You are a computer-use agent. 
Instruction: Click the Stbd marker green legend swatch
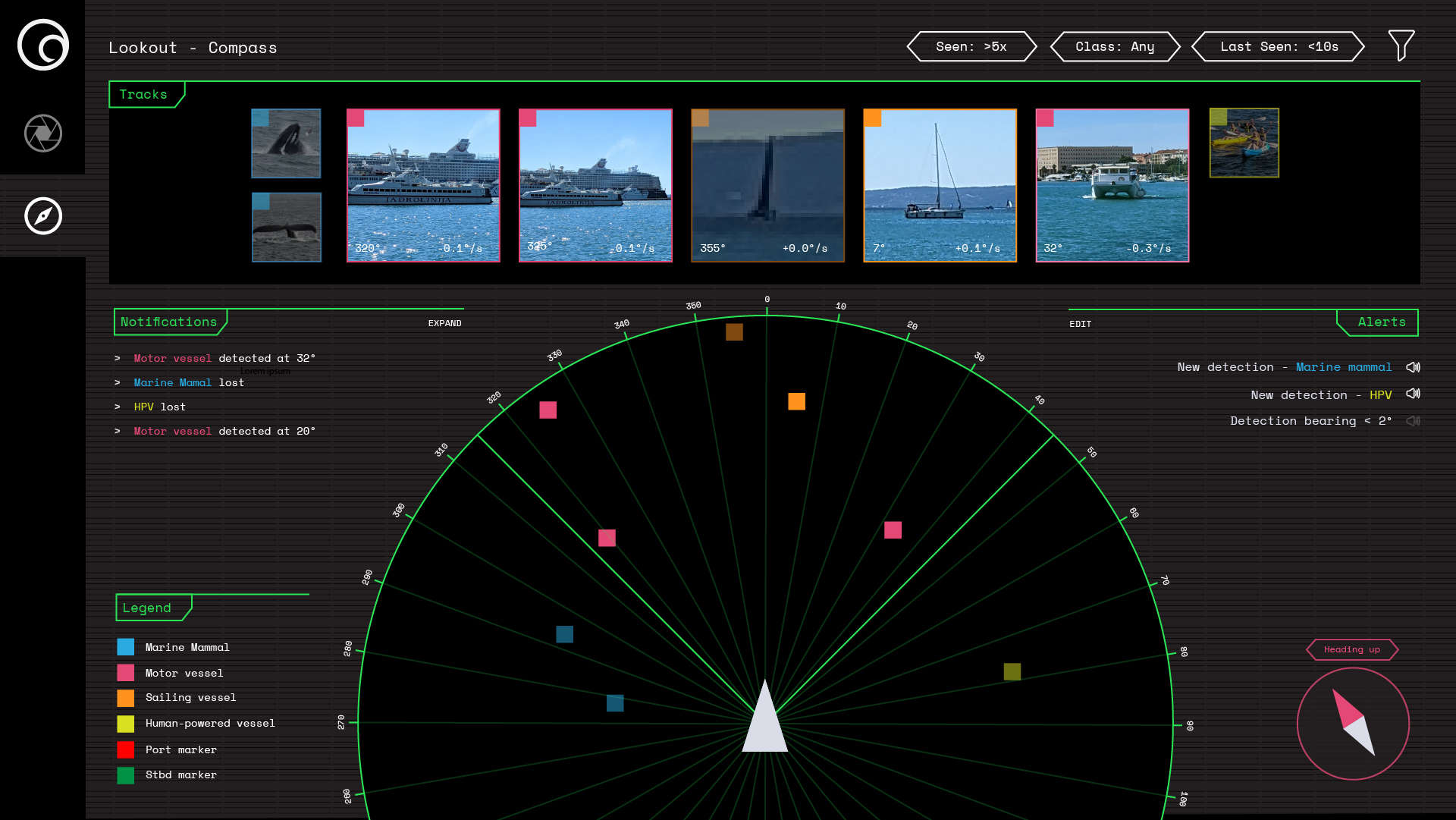(x=126, y=775)
